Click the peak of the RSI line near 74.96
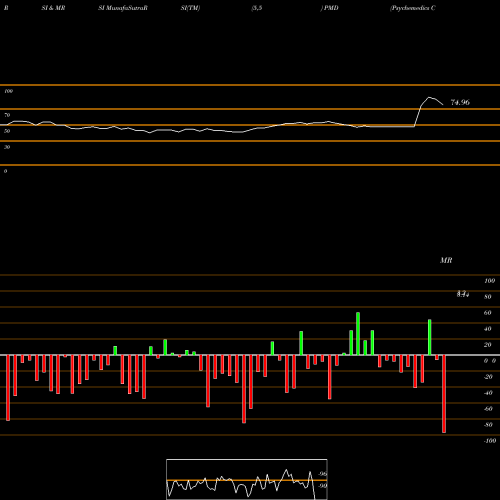 [429, 97]
